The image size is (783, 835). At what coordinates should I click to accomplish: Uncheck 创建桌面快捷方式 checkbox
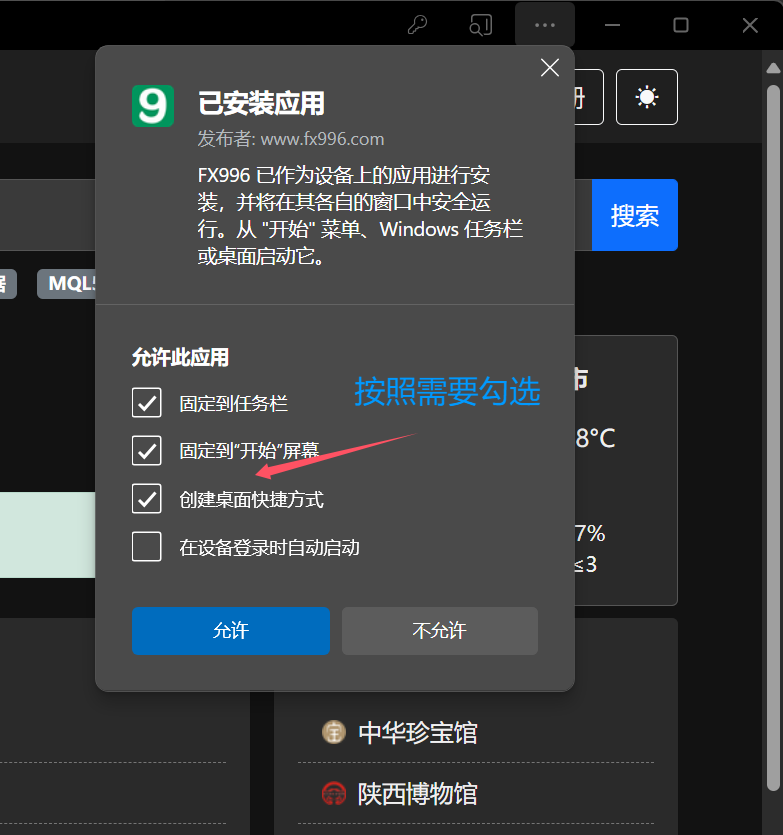[146, 498]
